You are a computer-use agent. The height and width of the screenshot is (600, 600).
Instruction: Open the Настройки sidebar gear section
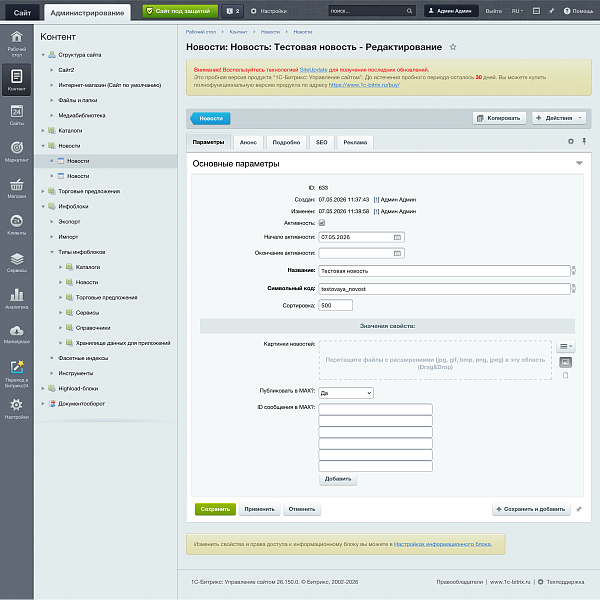[17, 409]
